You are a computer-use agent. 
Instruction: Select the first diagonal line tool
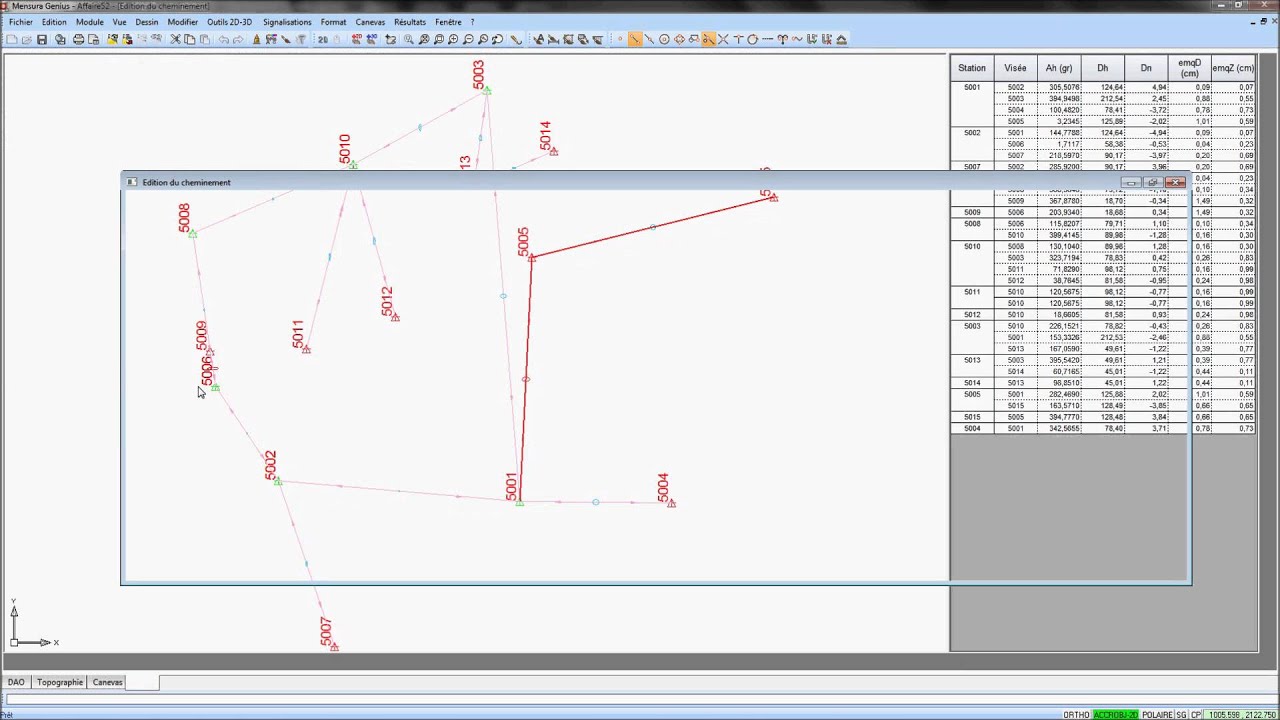click(x=634, y=39)
